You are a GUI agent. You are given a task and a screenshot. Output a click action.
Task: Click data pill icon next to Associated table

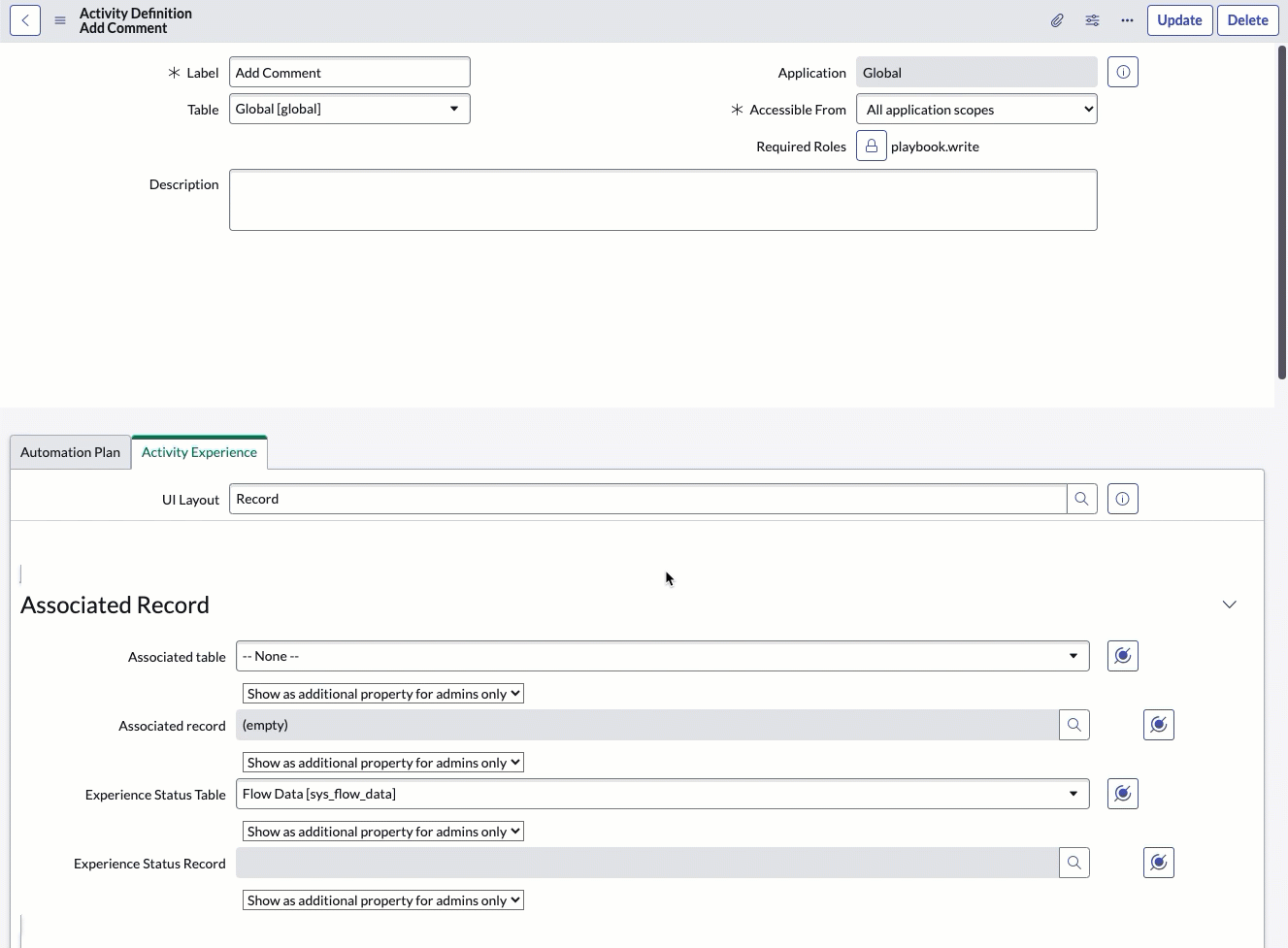pos(1123,656)
